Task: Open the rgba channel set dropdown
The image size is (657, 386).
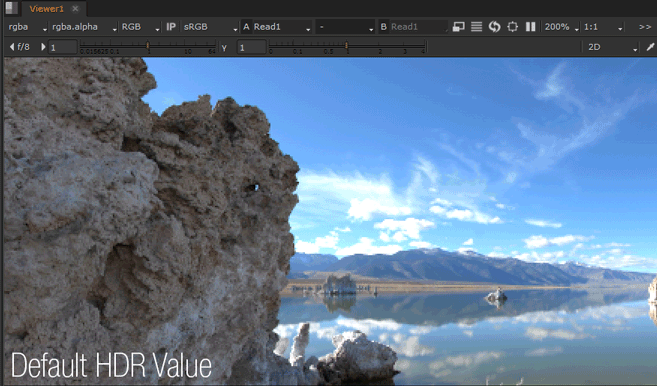Action: (27, 27)
